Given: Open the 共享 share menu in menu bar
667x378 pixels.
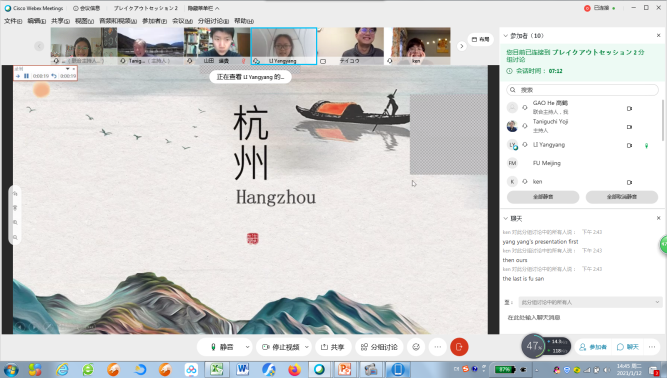Looking at the screenshot, I should pyautogui.click(x=60, y=21).
